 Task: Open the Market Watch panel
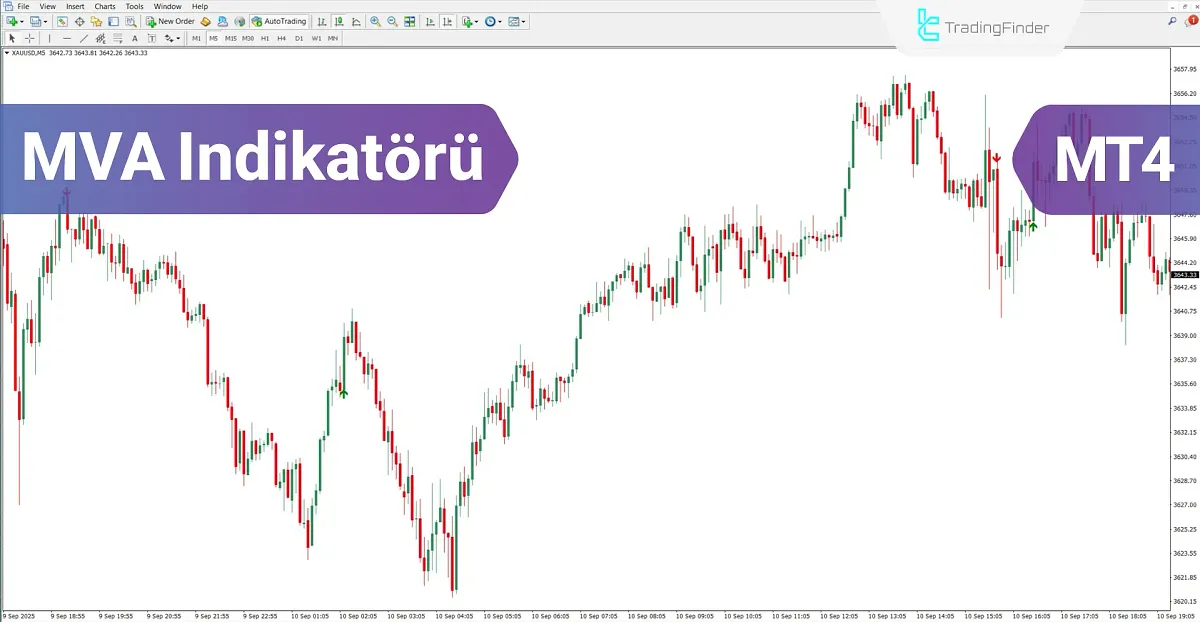point(62,21)
